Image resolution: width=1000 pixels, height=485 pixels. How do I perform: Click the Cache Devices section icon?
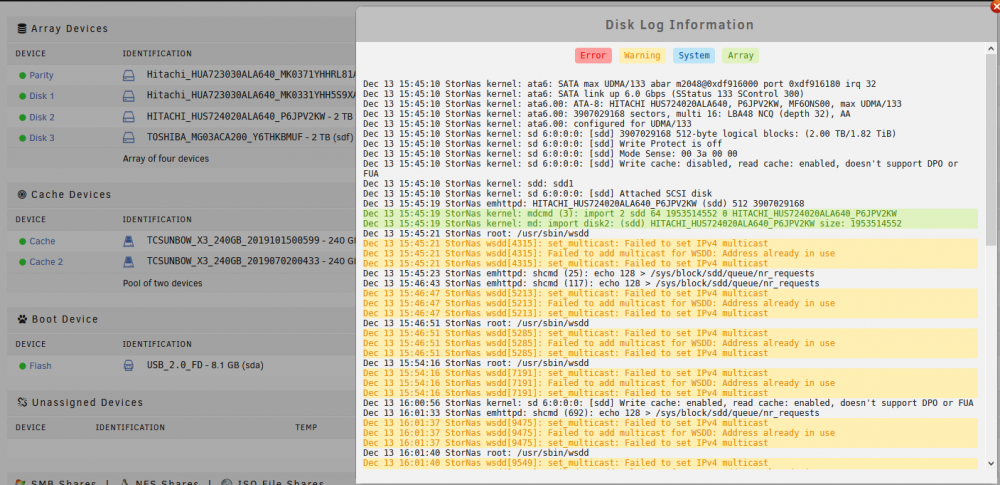tap(22, 194)
